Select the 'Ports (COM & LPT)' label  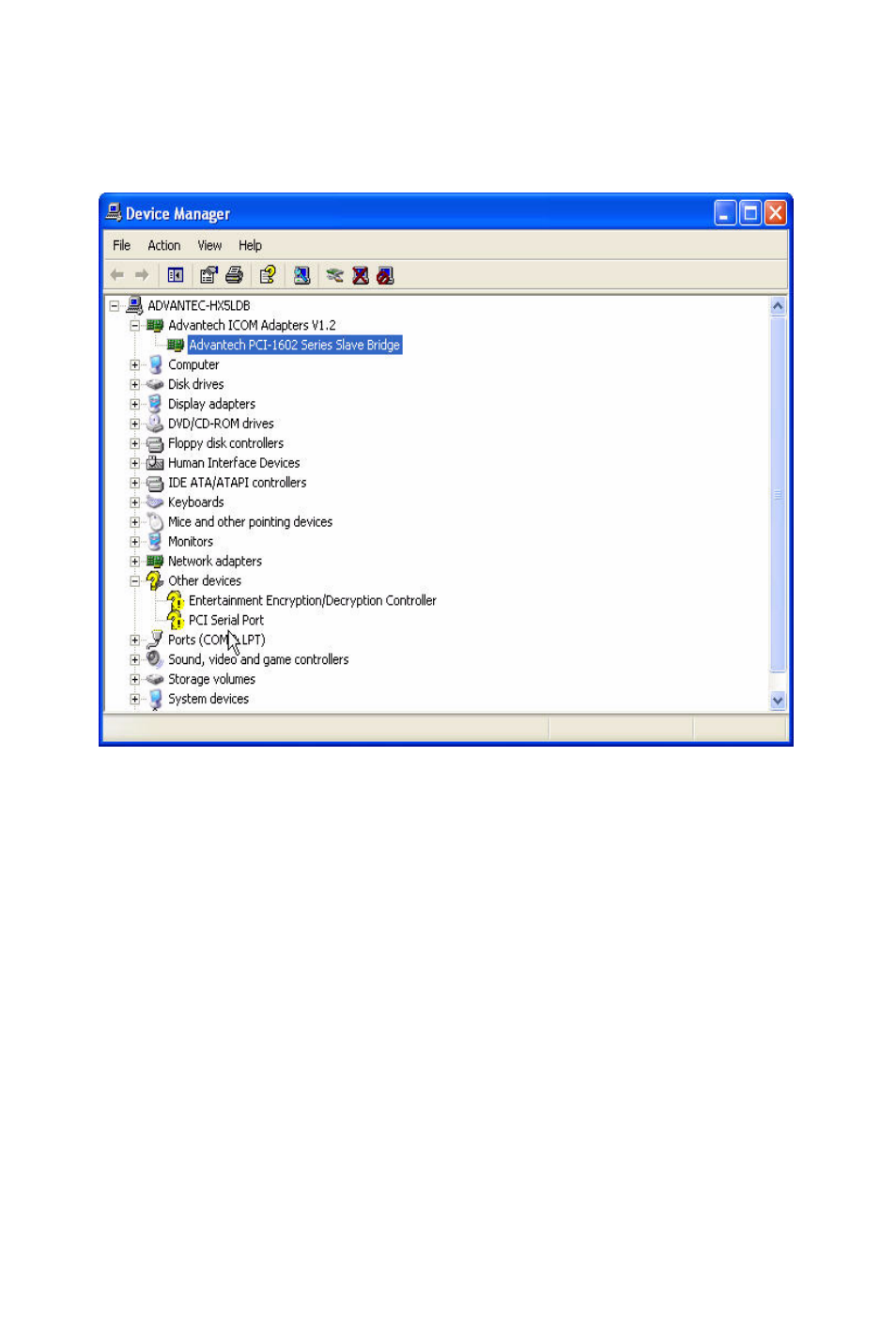[x=217, y=641]
